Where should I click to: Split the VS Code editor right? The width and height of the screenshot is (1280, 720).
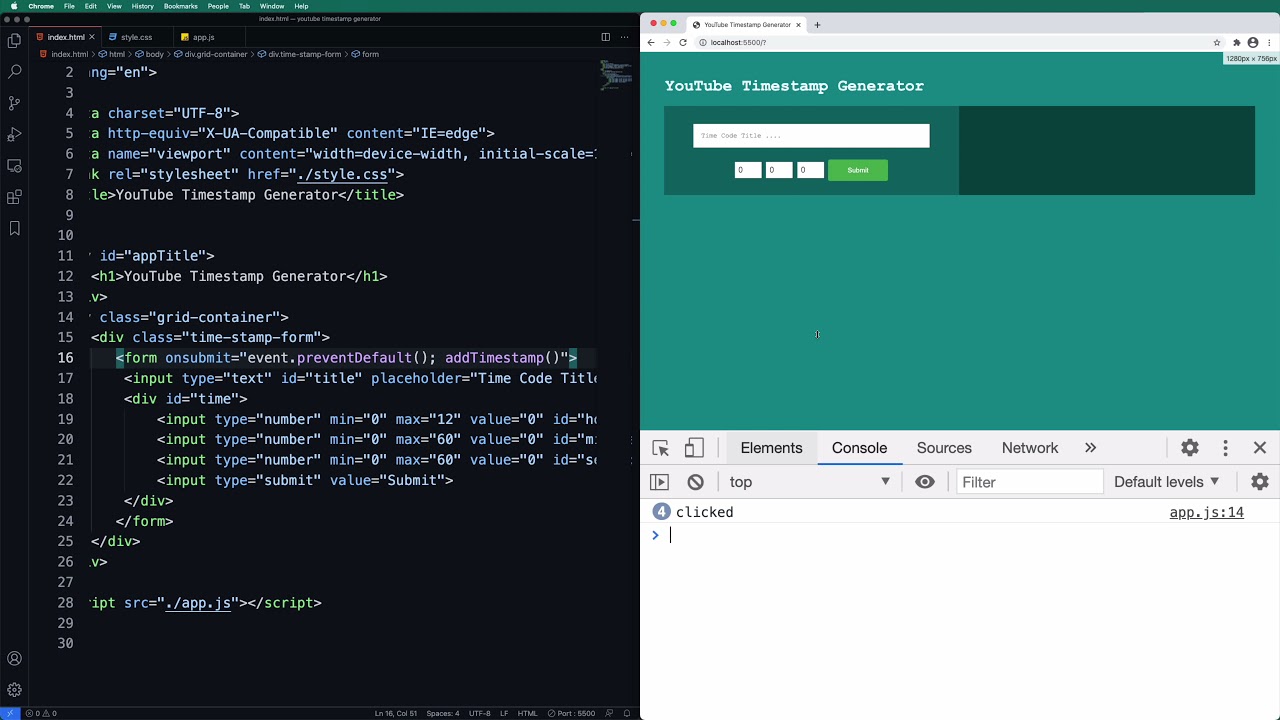click(x=605, y=37)
